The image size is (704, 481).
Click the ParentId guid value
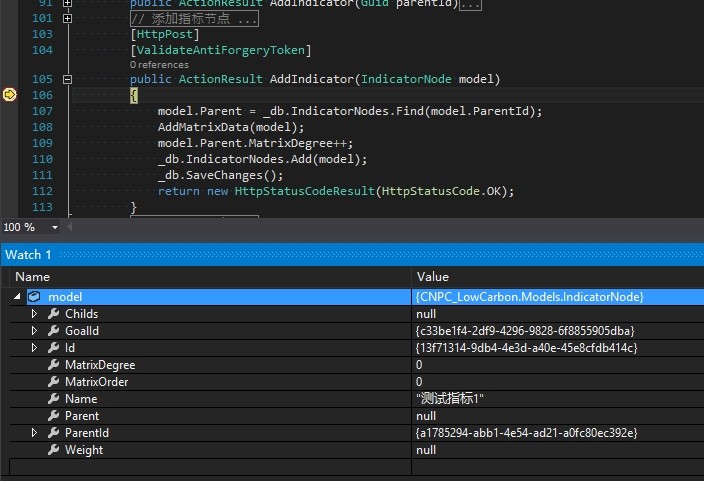[527, 432]
